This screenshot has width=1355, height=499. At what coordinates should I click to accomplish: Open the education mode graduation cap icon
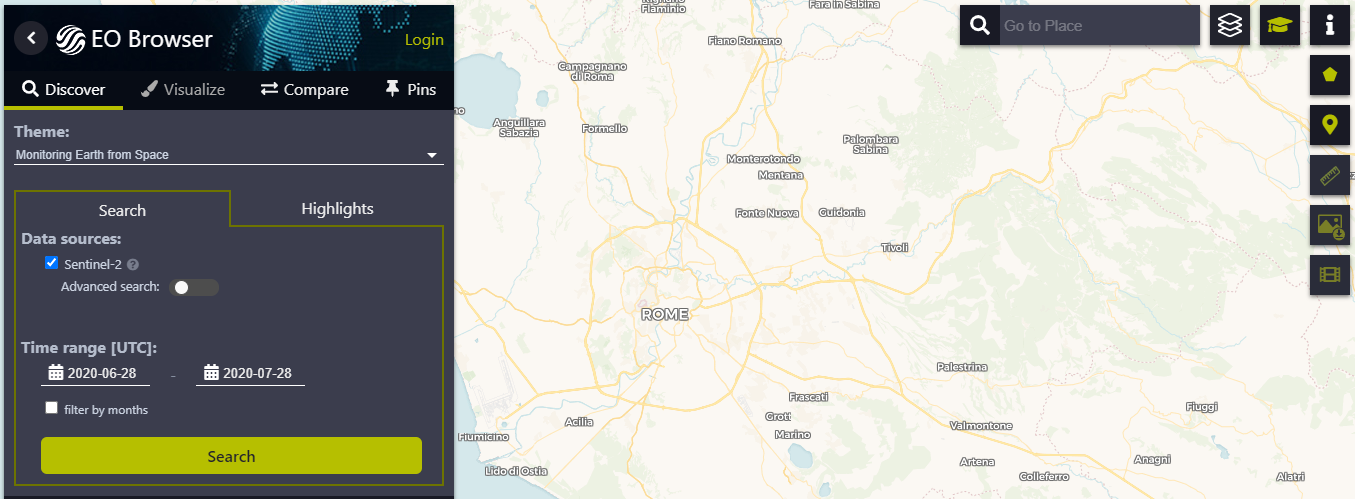click(x=1279, y=26)
